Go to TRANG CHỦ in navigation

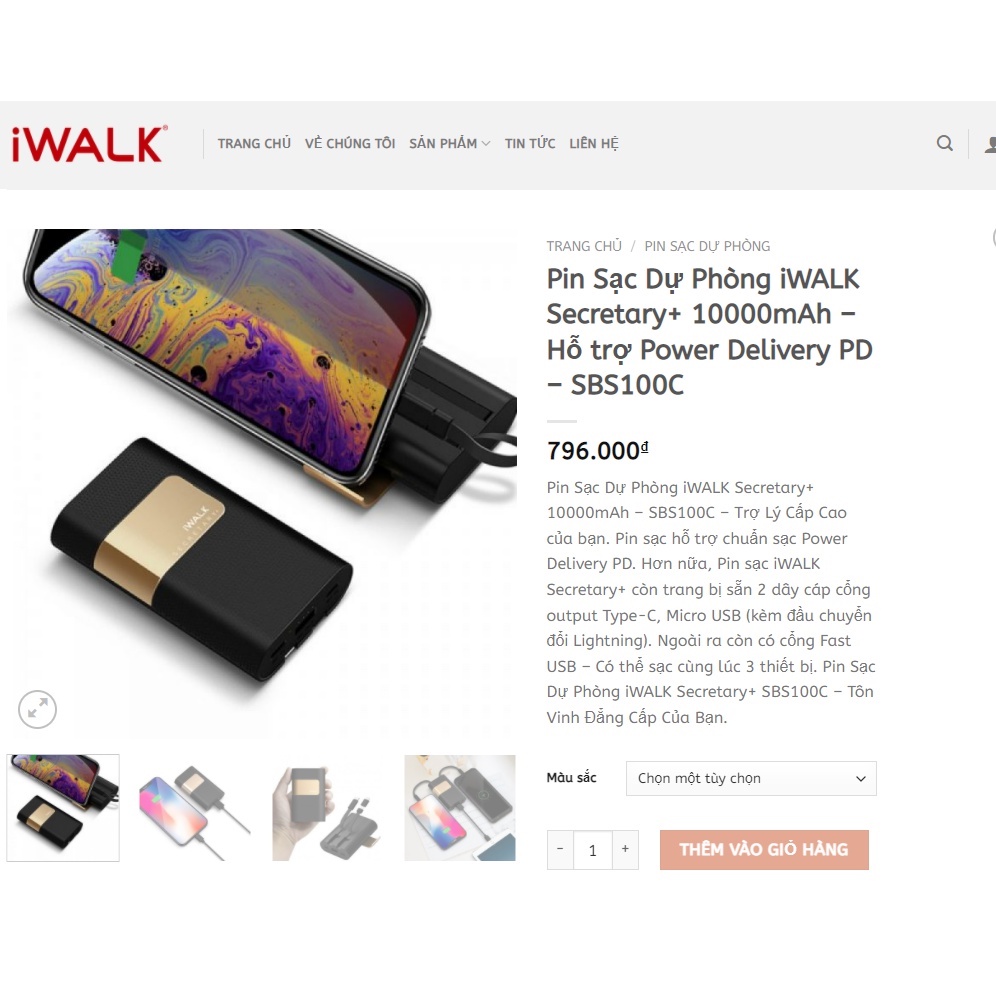[254, 144]
